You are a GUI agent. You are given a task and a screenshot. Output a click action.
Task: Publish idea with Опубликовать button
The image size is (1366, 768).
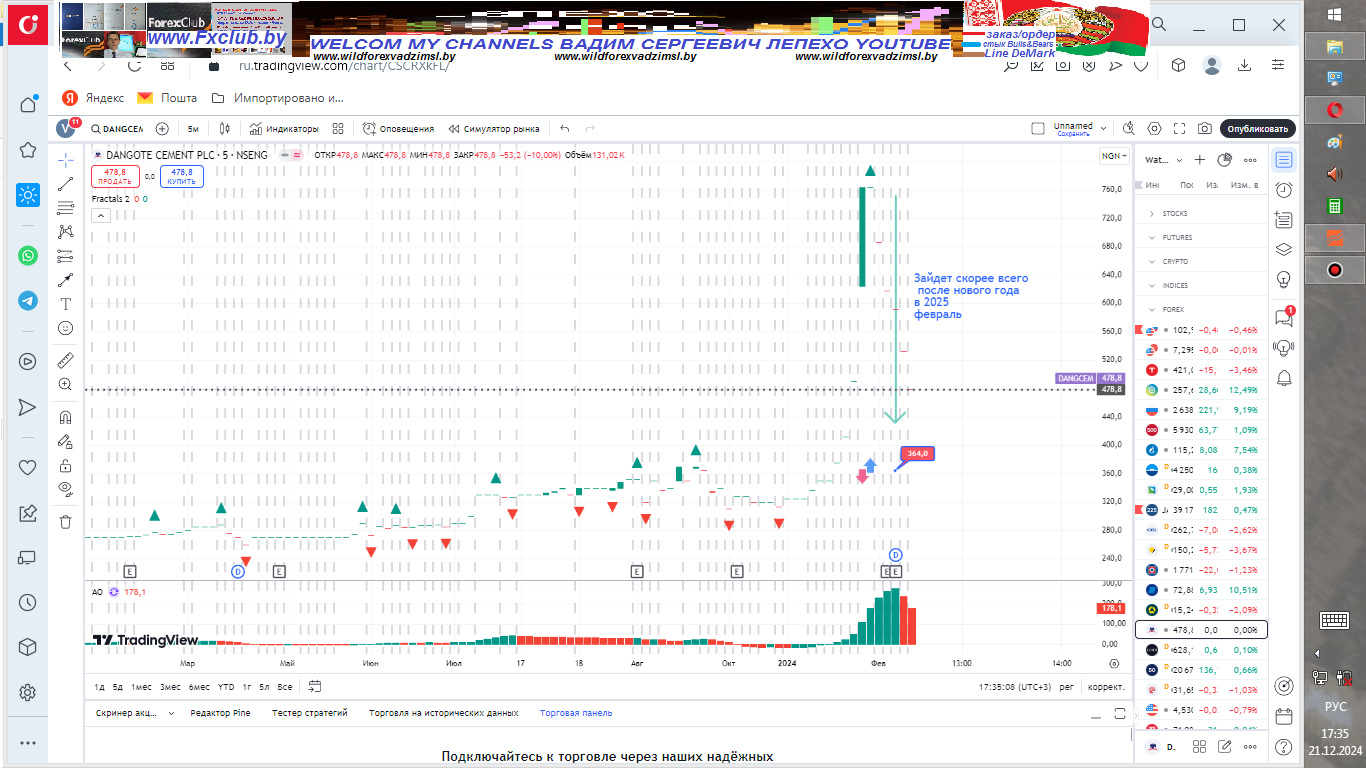(x=1258, y=129)
